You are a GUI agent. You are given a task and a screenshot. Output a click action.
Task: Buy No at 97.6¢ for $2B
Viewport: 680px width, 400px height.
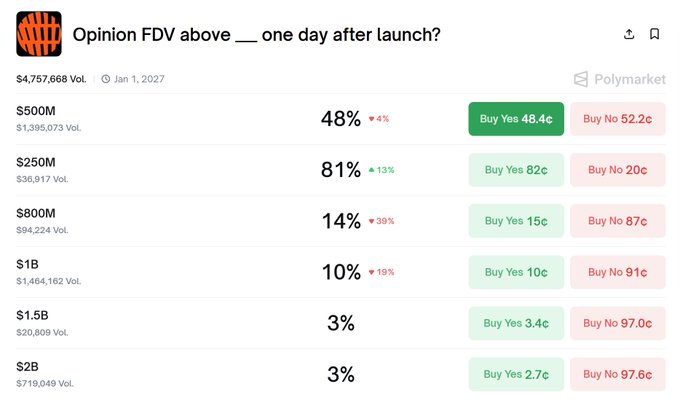tap(617, 374)
